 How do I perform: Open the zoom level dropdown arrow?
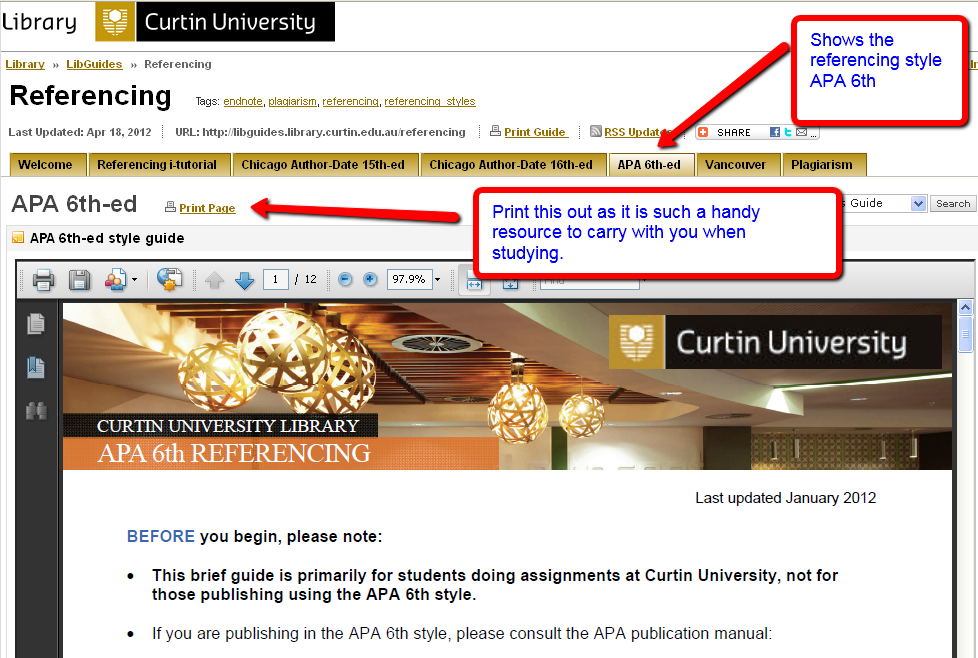437,279
